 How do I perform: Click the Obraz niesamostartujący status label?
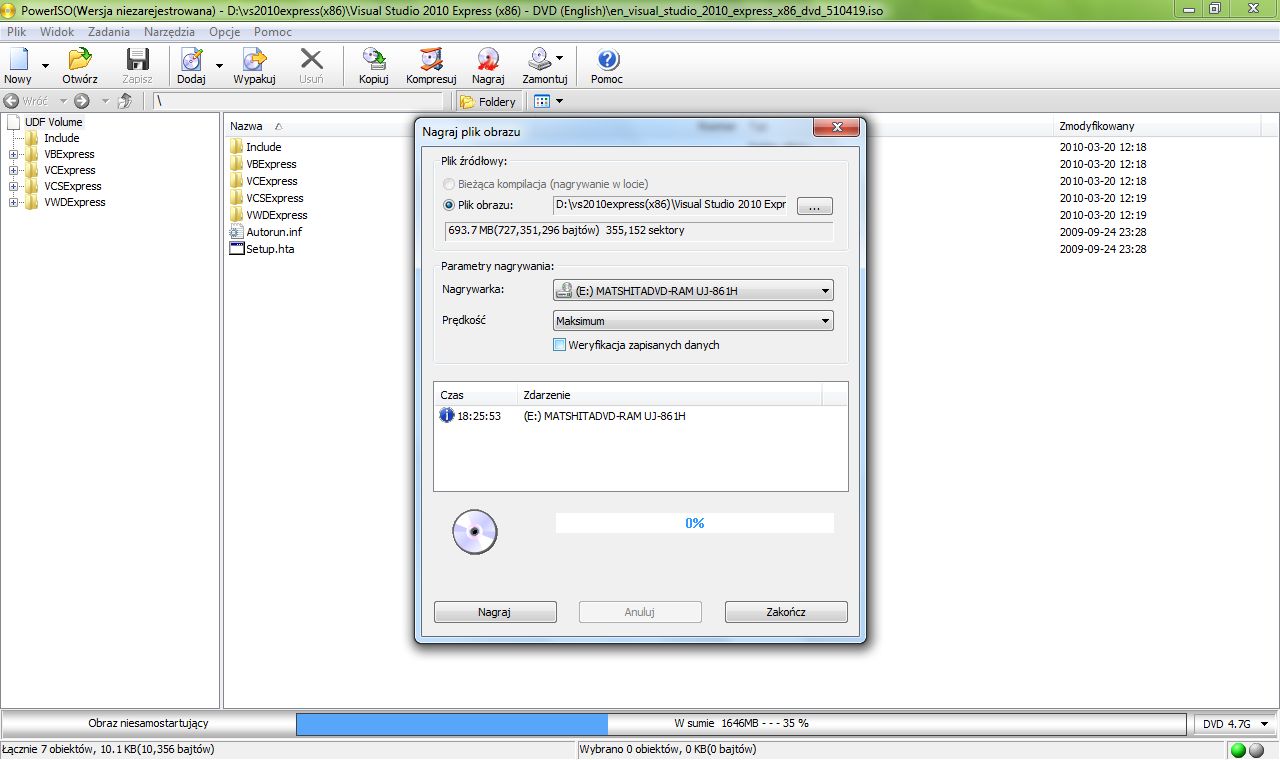click(148, 723)
